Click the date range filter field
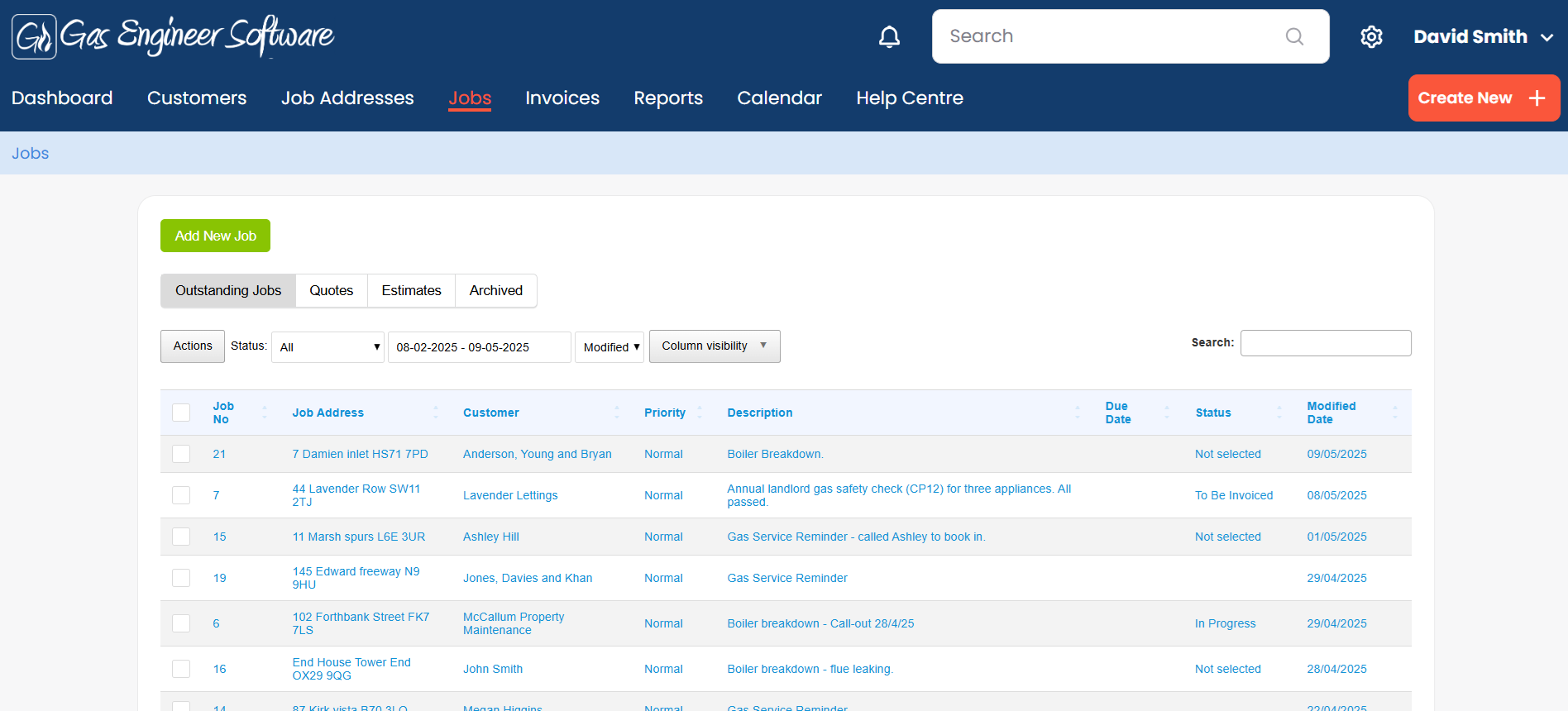 tap(479, 347)
